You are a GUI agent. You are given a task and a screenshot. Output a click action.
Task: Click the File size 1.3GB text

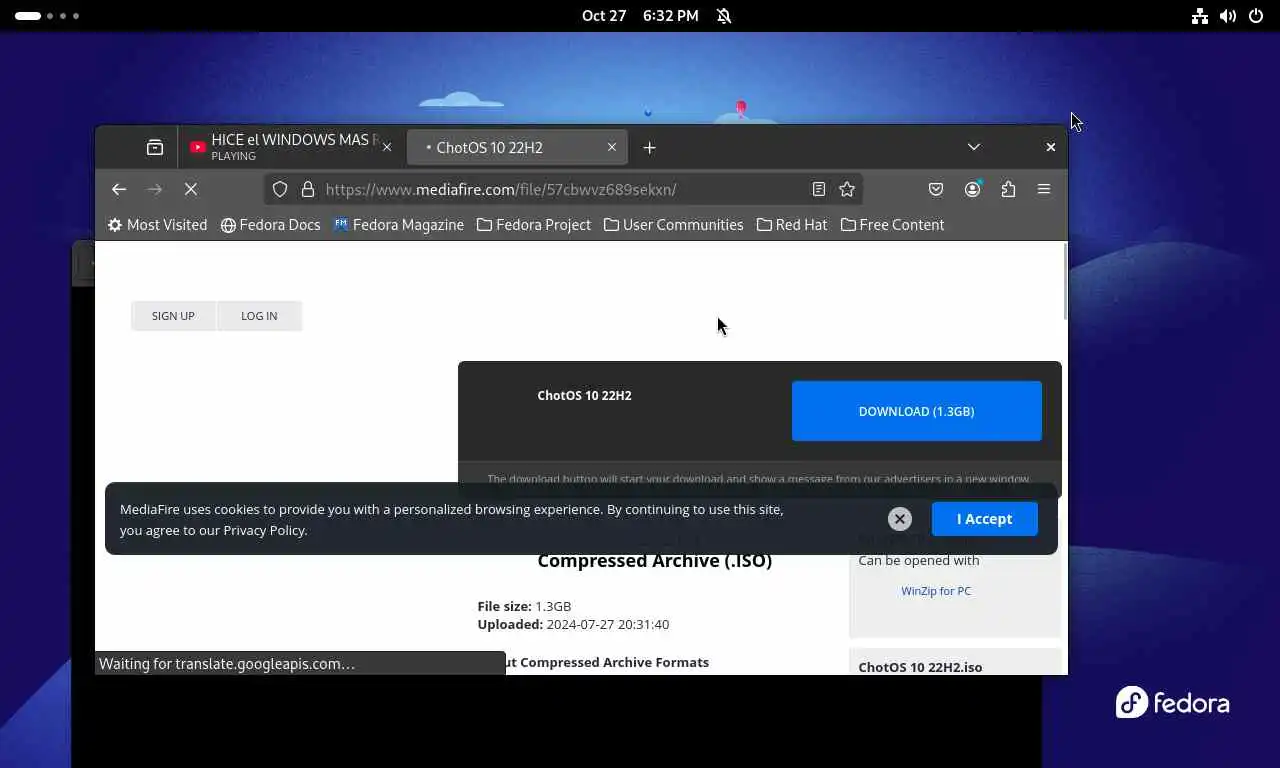click(x=524, y=606)
